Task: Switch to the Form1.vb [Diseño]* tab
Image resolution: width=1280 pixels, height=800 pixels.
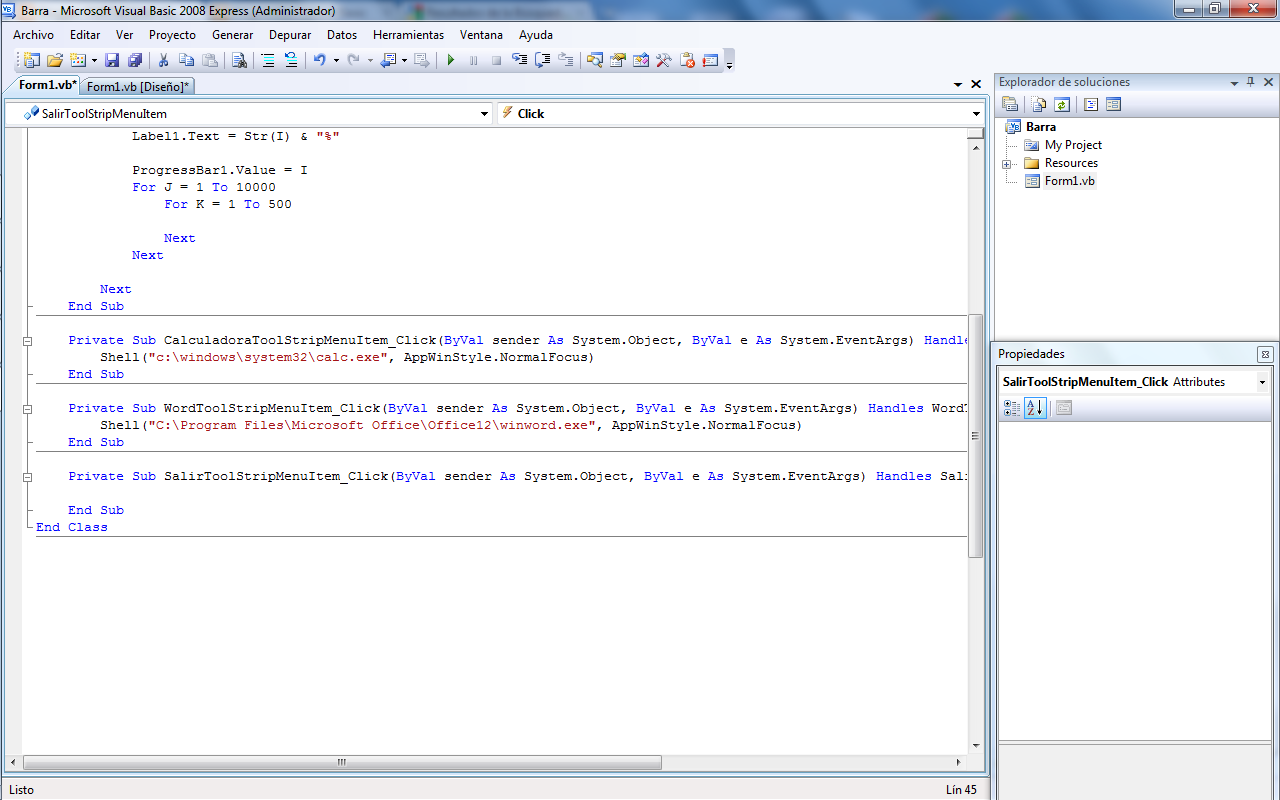Action: click(138, 87)
